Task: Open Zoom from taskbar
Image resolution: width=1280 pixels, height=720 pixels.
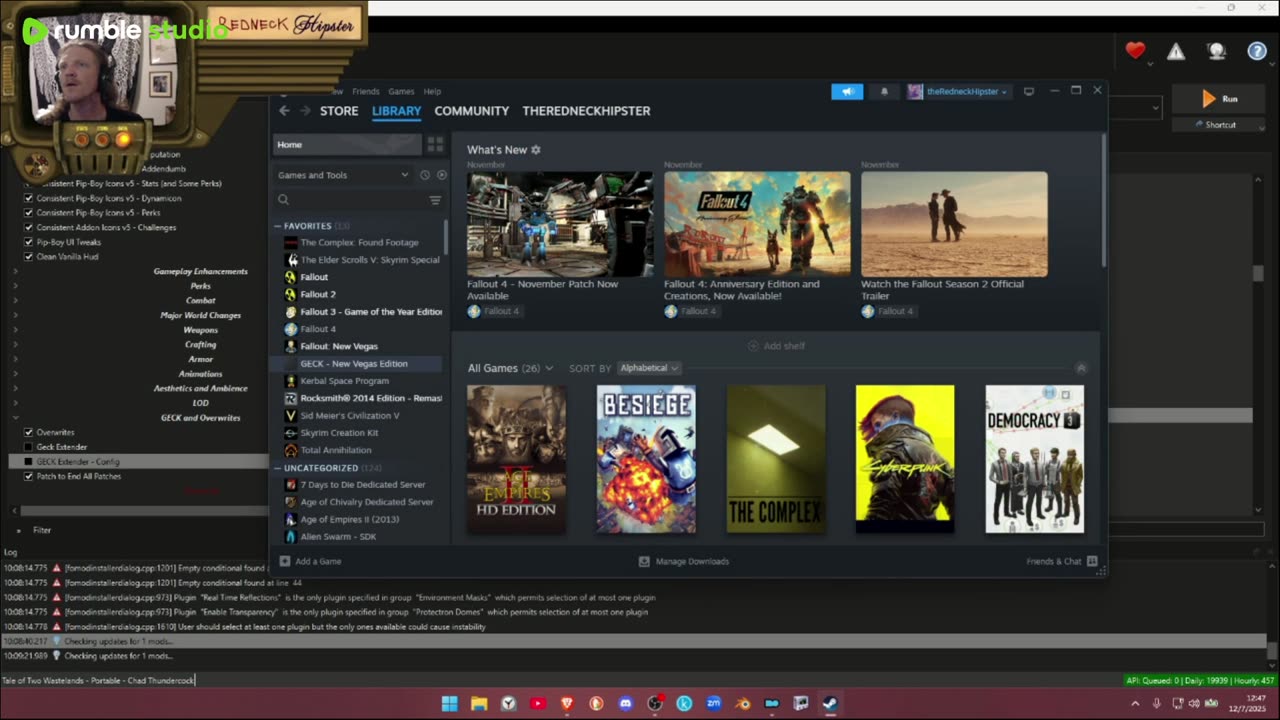Action: pyautogui.click(x=713, y=703)
